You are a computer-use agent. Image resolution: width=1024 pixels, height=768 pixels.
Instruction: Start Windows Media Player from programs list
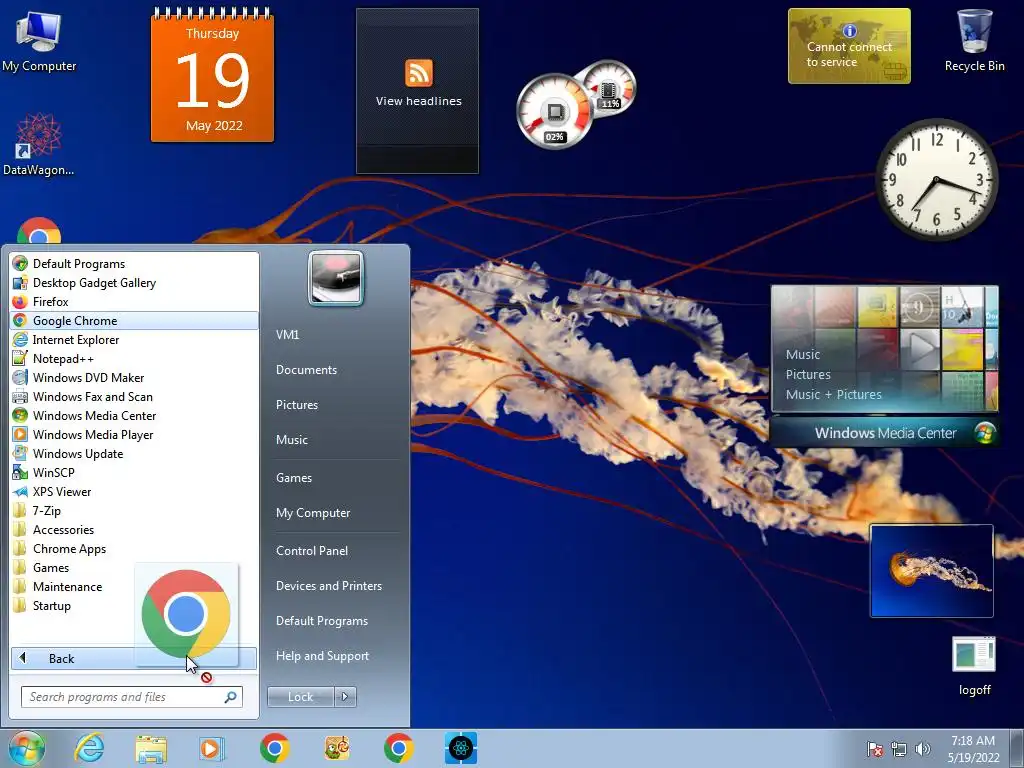pos(135,434)
